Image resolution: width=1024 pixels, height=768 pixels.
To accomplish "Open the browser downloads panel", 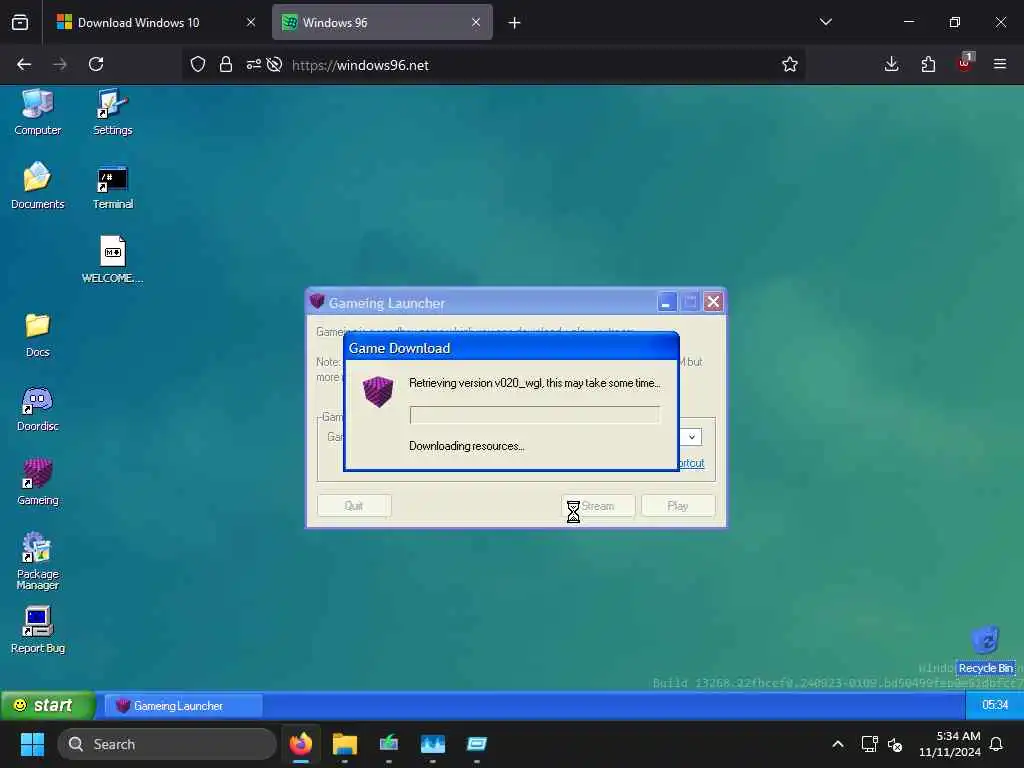I will 891,64.
